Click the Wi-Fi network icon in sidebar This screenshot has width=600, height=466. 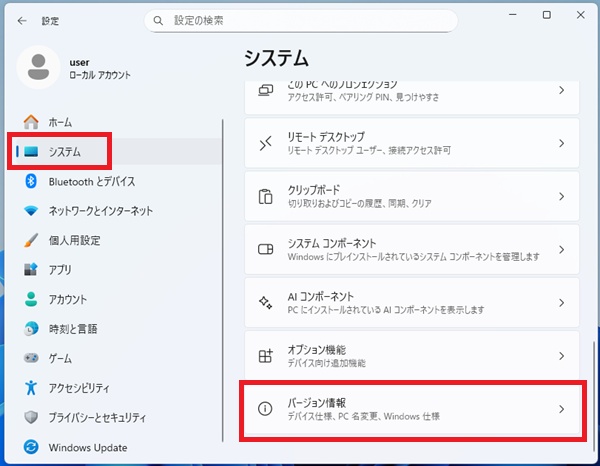[x=31, y=211]
